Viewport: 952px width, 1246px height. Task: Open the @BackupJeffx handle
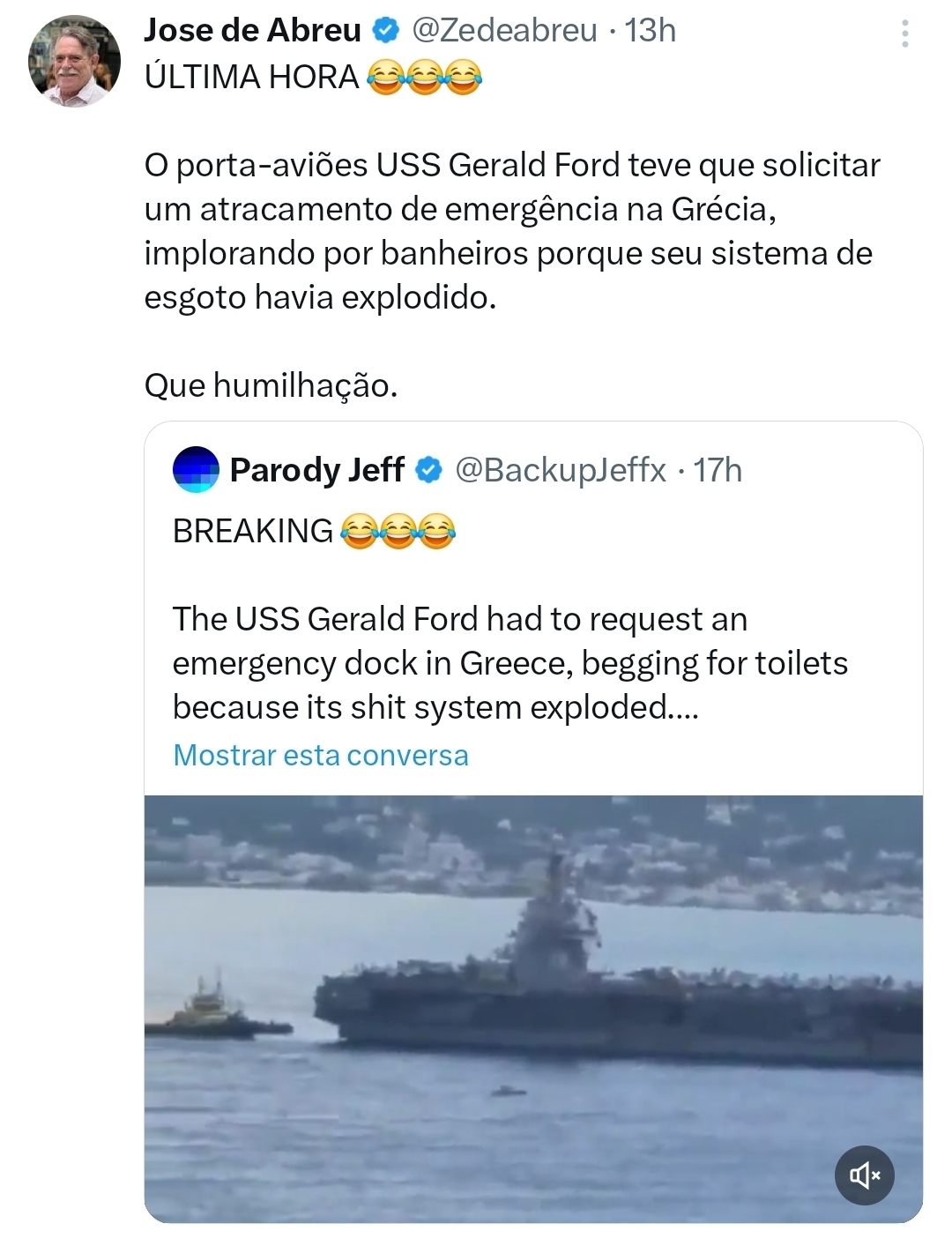pyautogui.click(x=560, y=470)
